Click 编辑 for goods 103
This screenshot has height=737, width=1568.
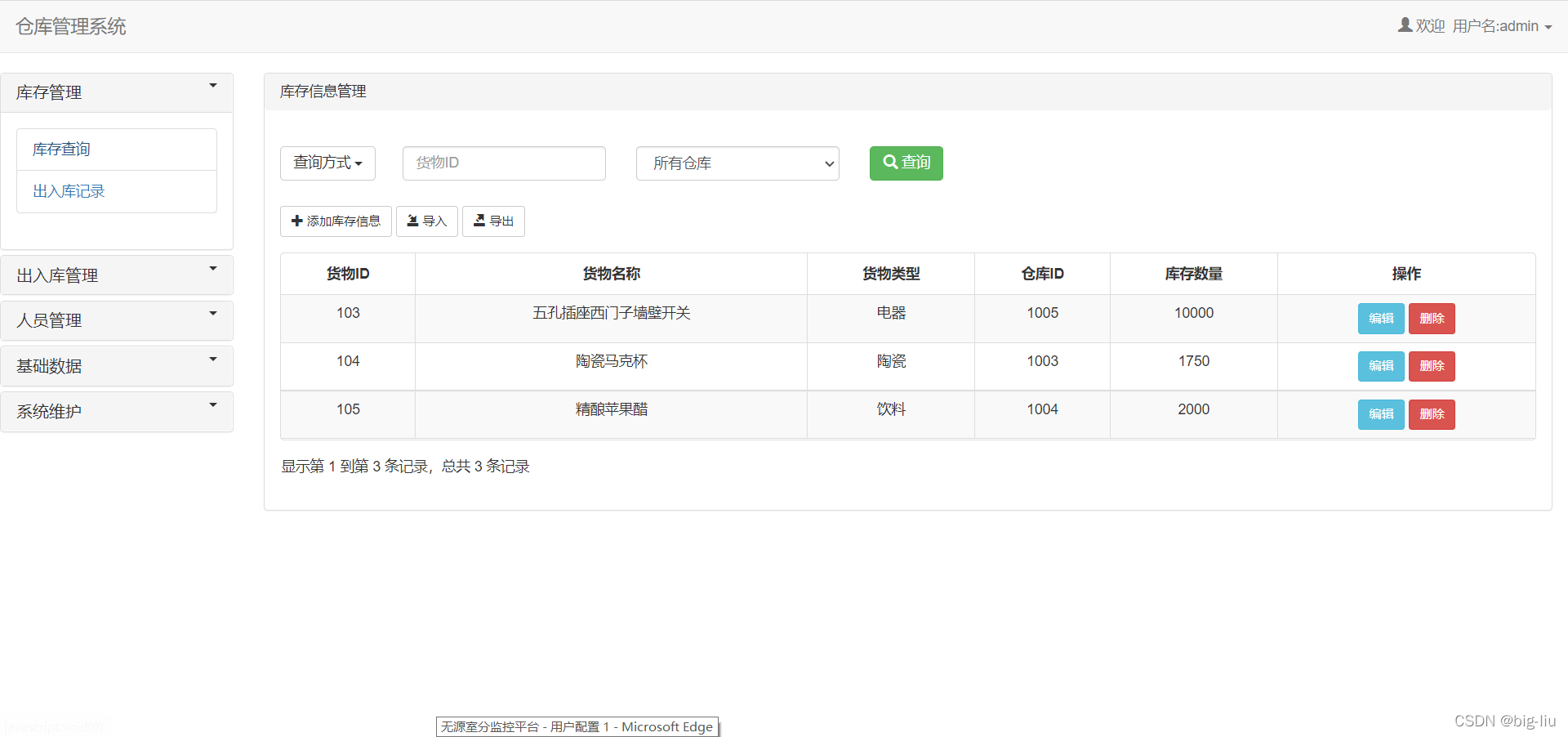(x=1381, y=319)
